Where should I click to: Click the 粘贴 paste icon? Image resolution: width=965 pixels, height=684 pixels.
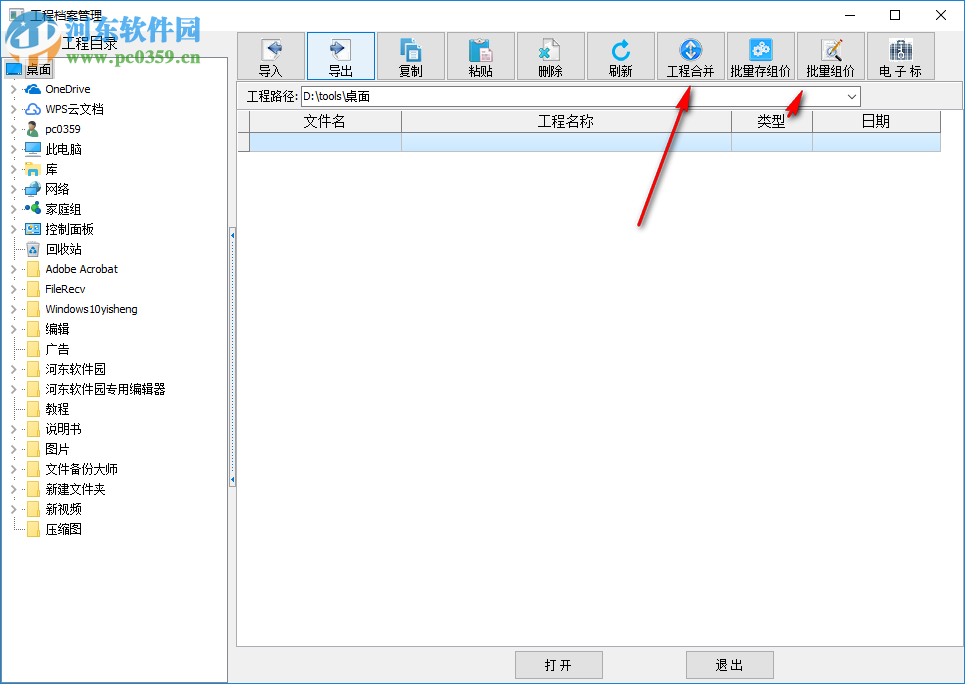480,56
